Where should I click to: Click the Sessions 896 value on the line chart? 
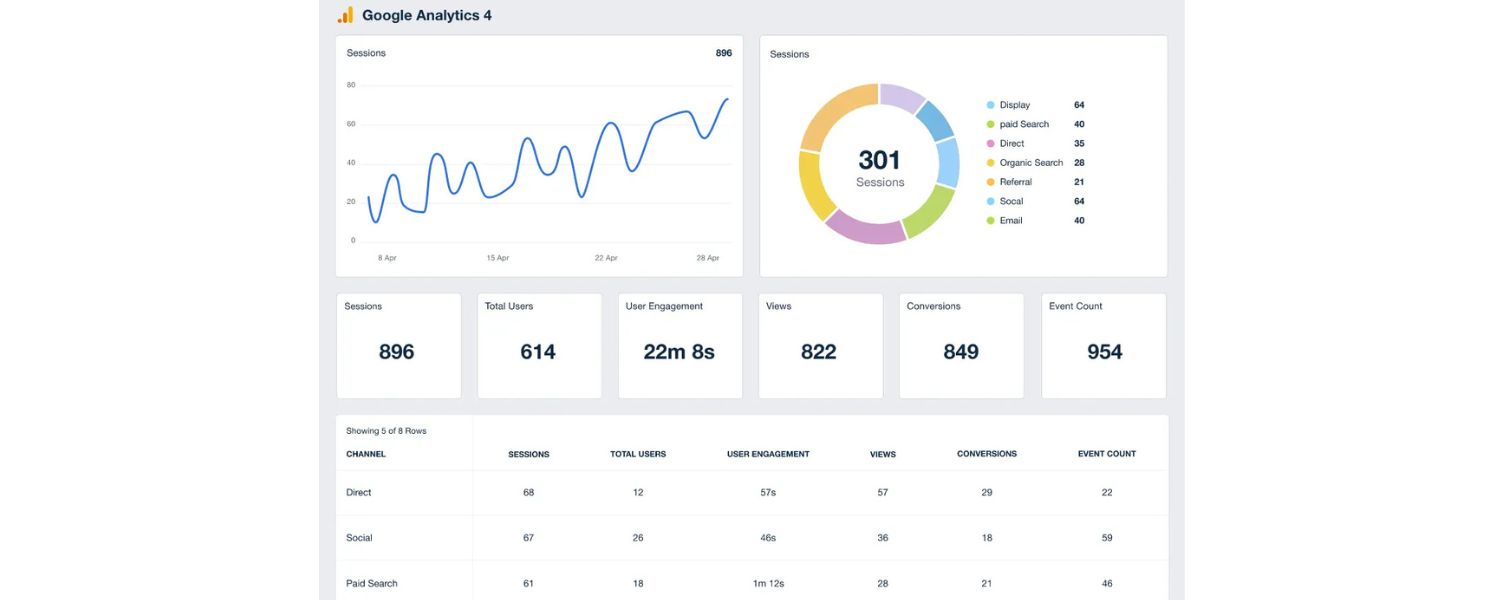pos(722,52)
